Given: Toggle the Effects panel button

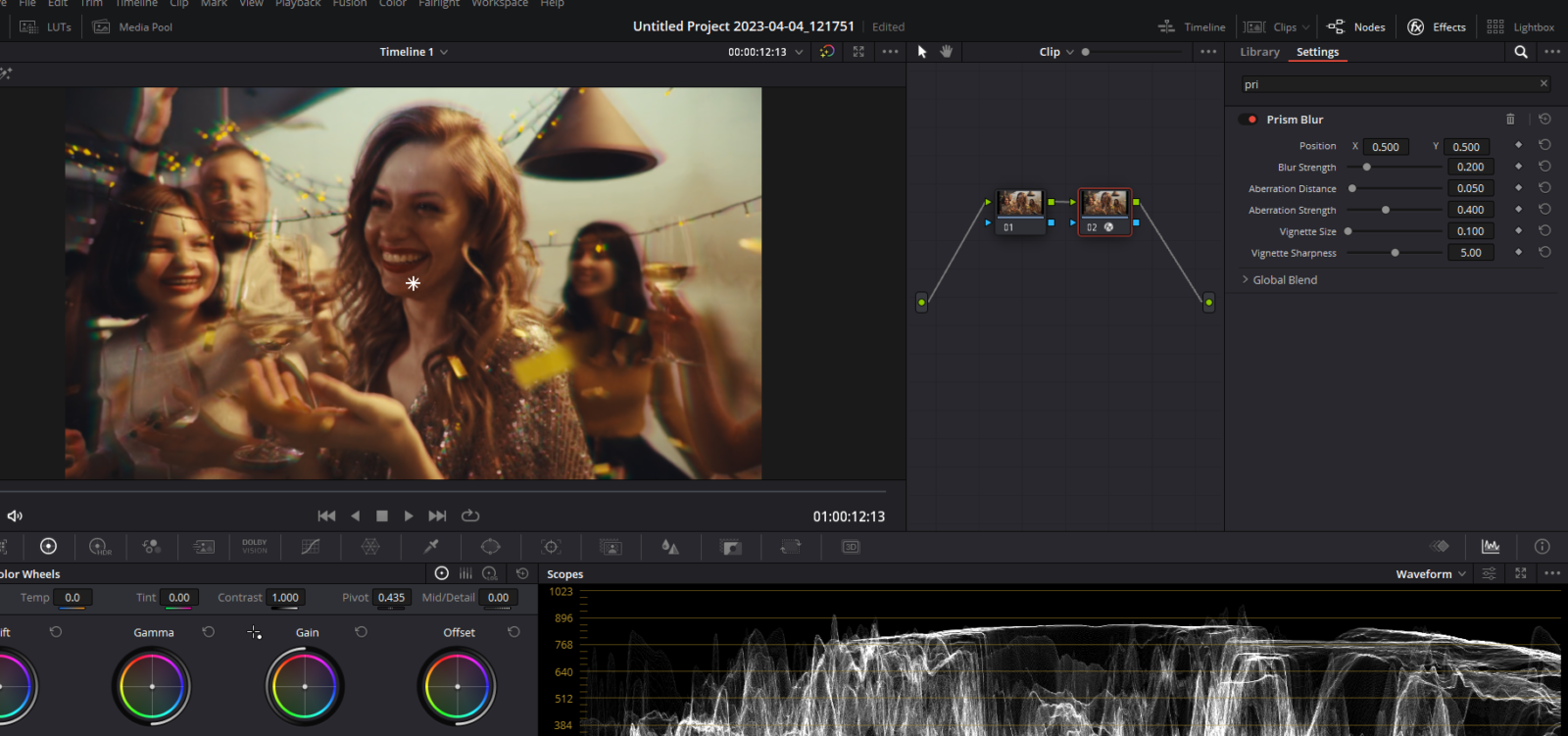Looking at the screenshot, I should 1437,27.
